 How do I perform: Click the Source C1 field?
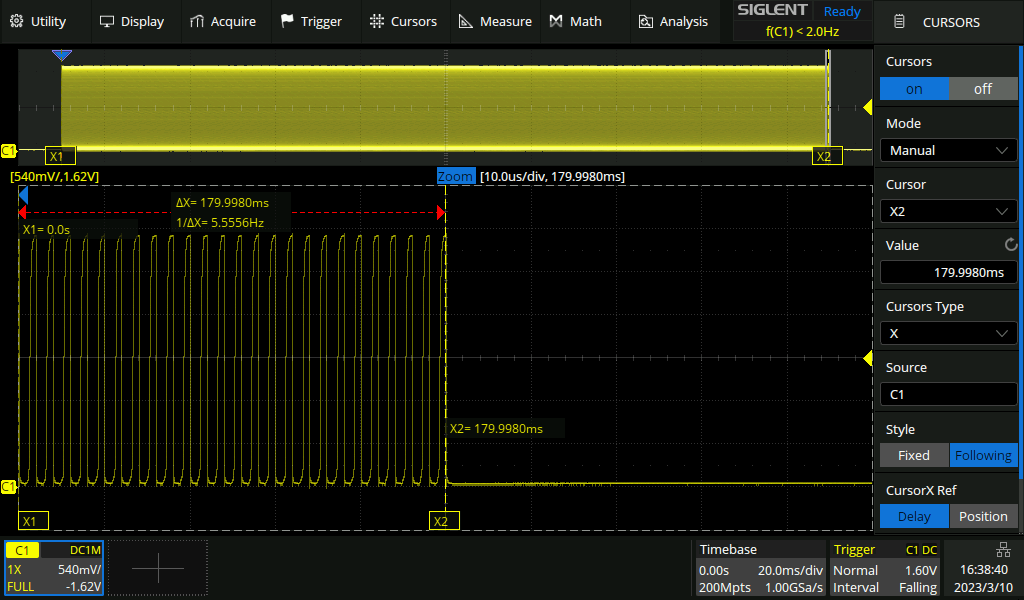coord(949,394)
